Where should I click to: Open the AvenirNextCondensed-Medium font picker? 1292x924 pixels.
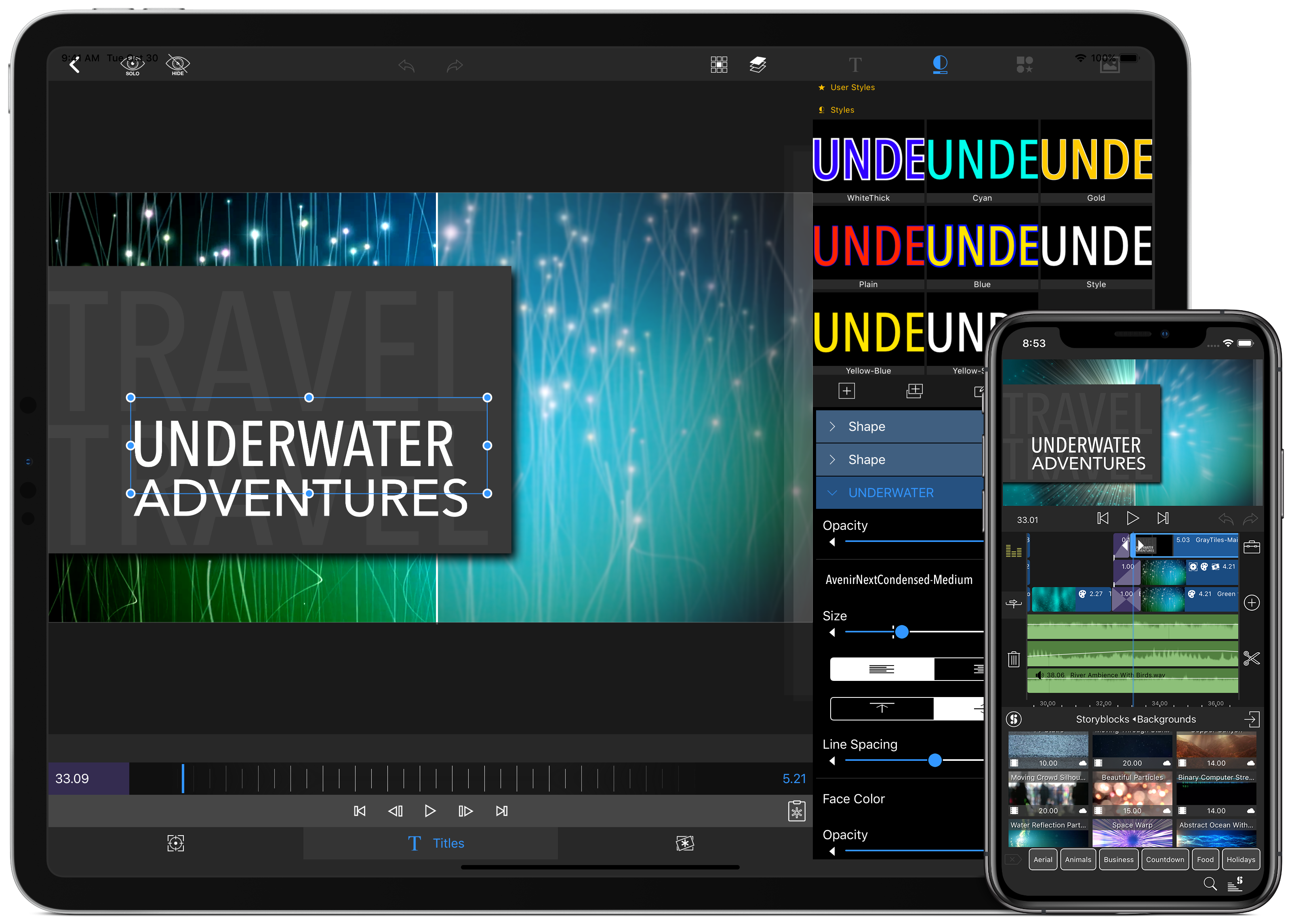899,580
